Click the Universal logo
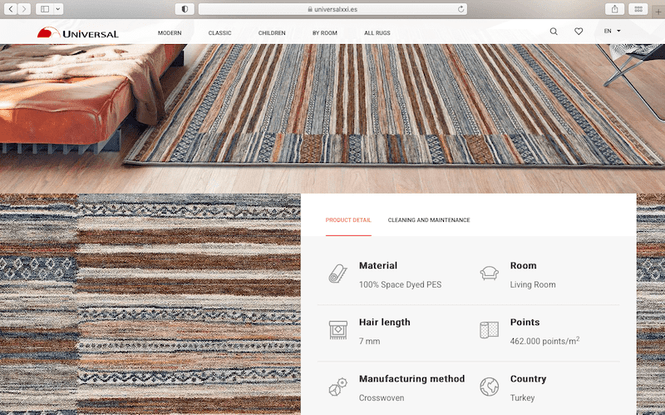665x415 pixels. point(78,33)
